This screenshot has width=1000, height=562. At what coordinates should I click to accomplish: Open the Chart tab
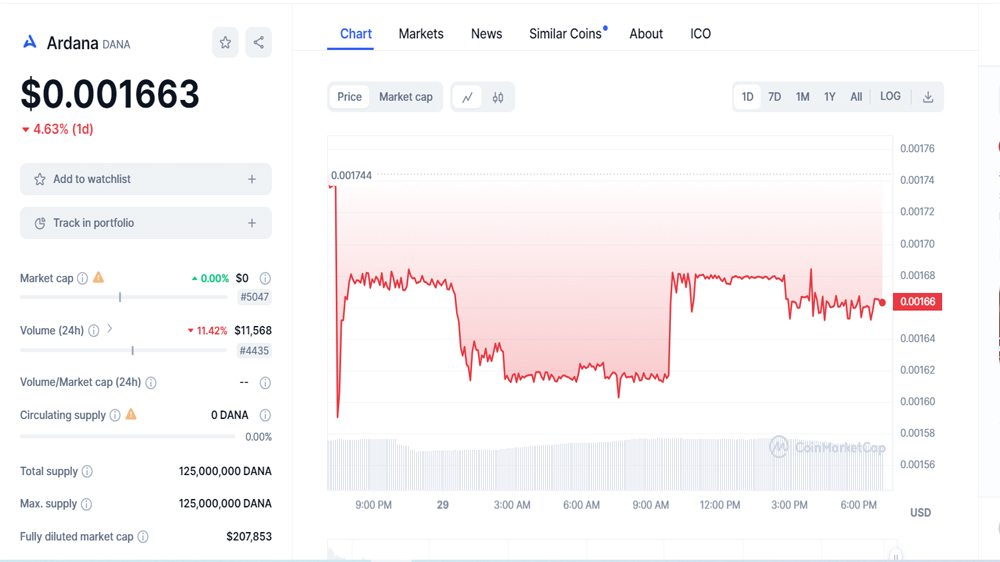tap(356, 34)
